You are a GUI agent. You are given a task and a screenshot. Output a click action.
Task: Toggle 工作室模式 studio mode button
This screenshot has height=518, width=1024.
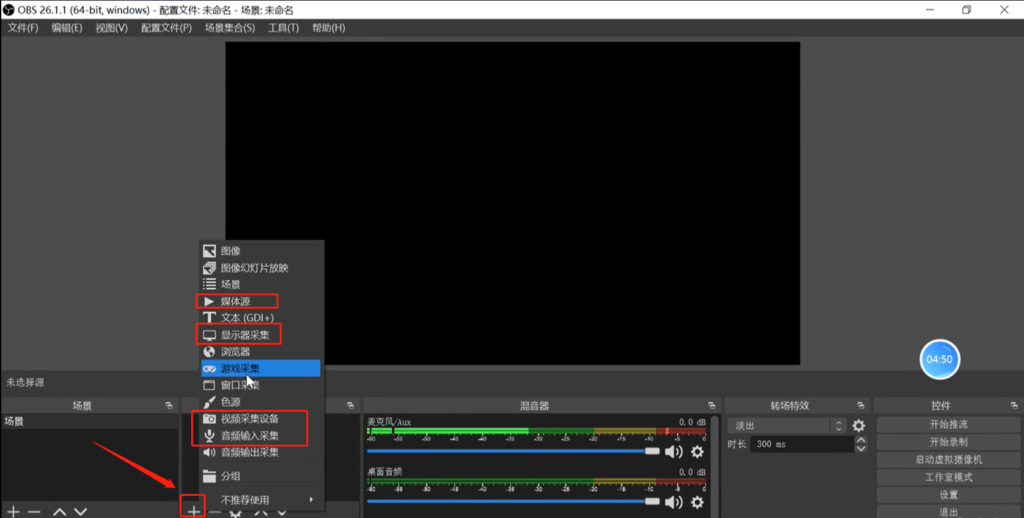point(948,478)
